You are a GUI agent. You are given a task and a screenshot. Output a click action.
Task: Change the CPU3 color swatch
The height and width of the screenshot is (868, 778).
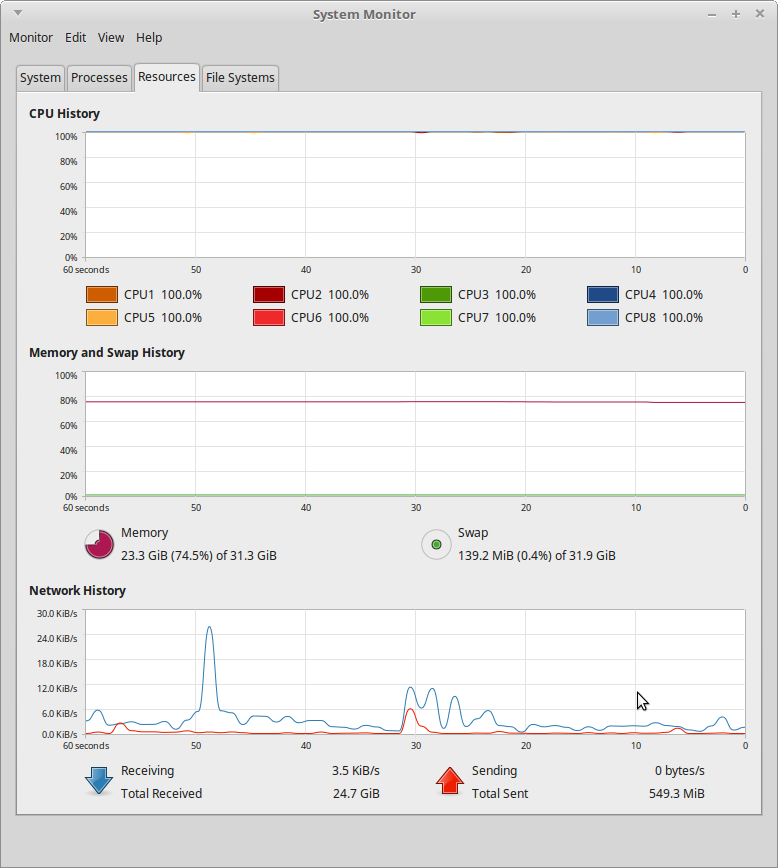tap(436, 294)
